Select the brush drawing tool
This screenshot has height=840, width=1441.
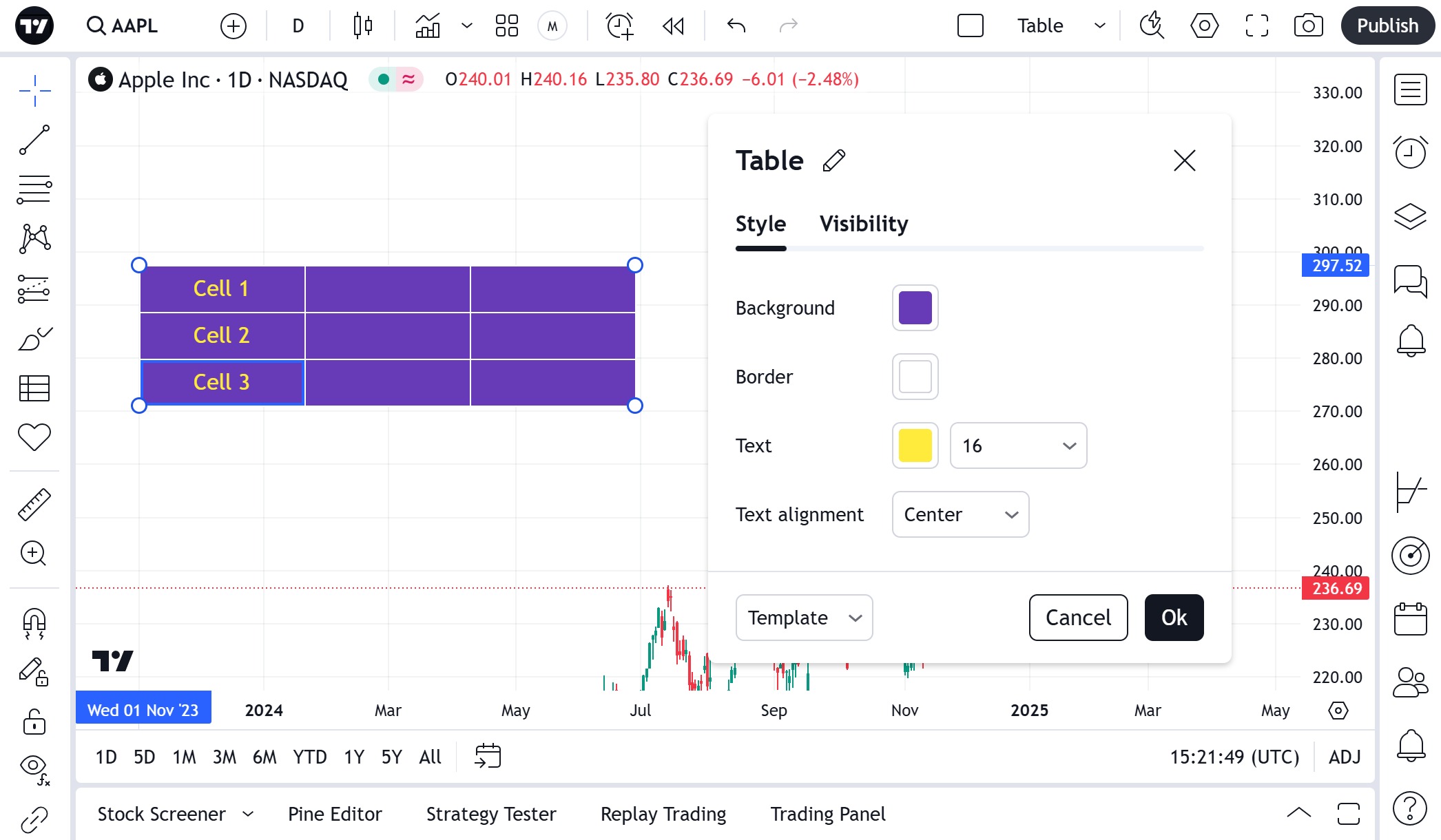tap(34, 339)
